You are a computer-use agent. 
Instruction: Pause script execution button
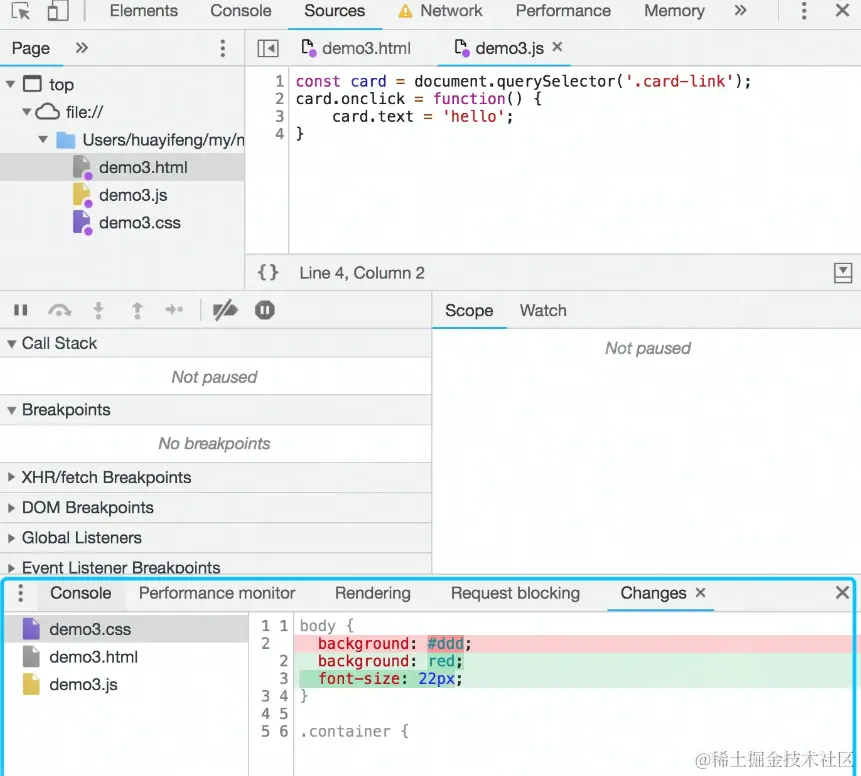(21, 310)
